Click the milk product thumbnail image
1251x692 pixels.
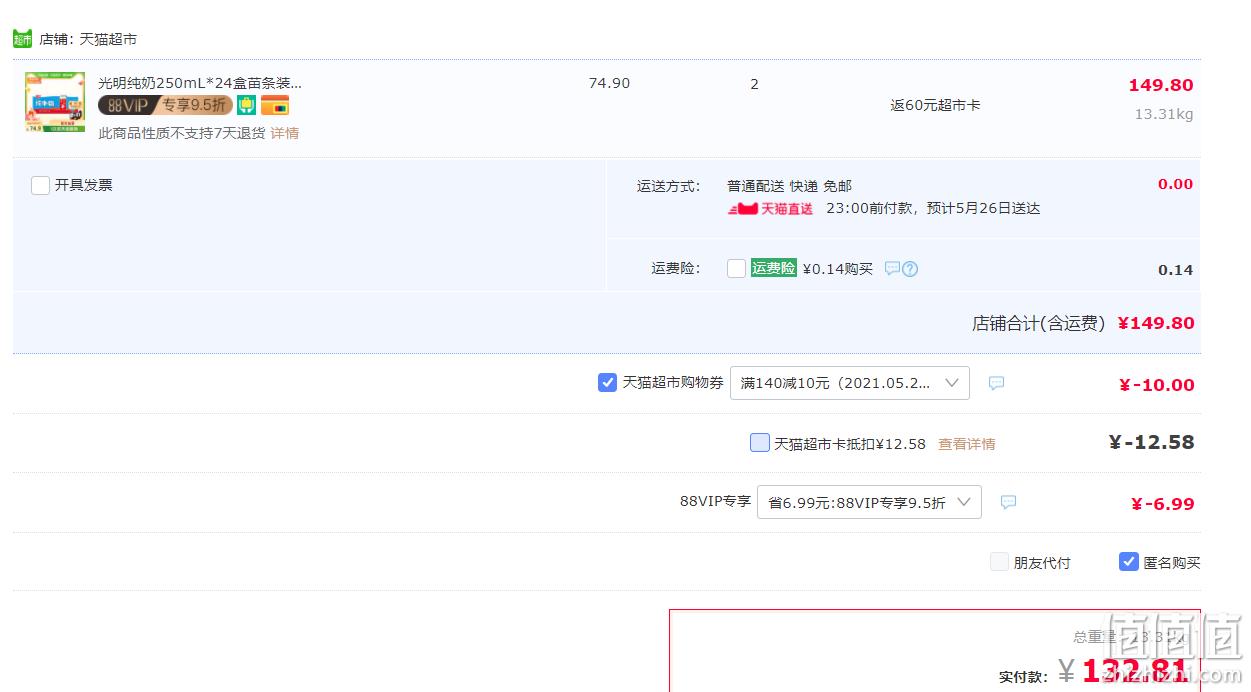pyautogui.click(x=55, y=102)
